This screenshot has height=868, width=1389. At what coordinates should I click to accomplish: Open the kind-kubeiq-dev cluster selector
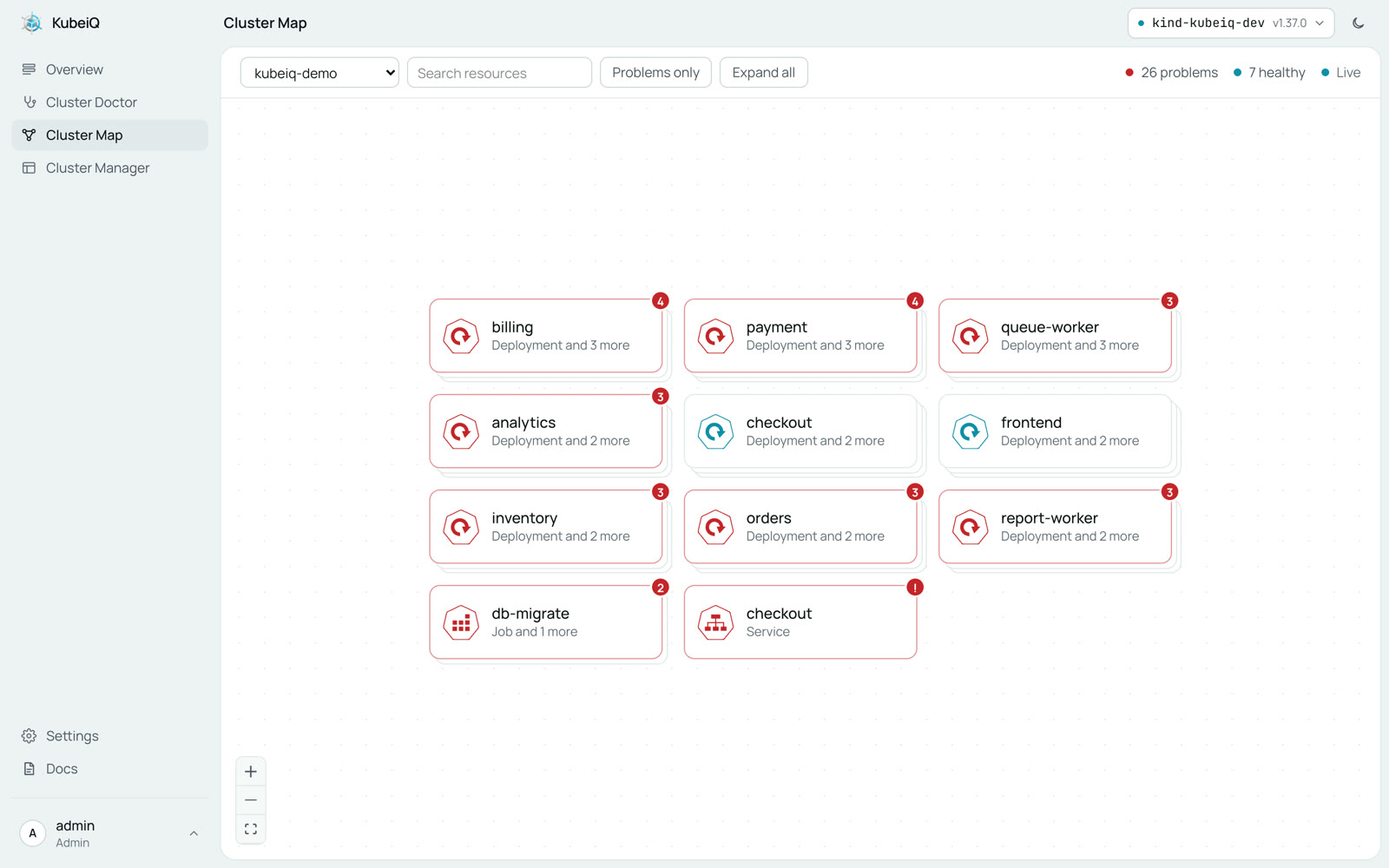[x=1230, y=23]
